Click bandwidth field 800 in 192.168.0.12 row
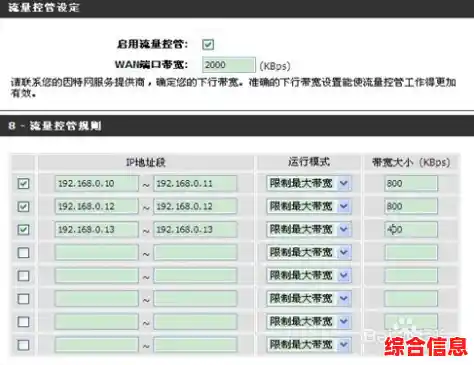This screenshot has width=474, height=365. coord(411,206)
